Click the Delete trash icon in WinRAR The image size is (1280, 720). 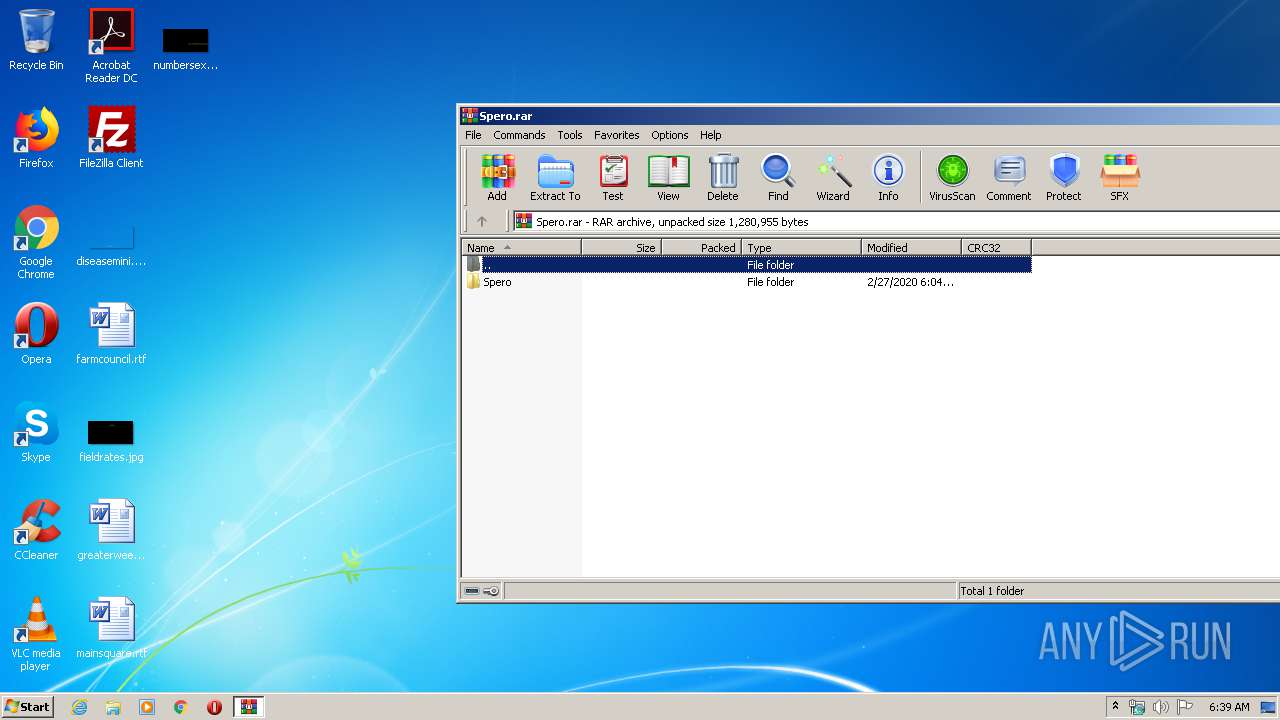point(723,177)
